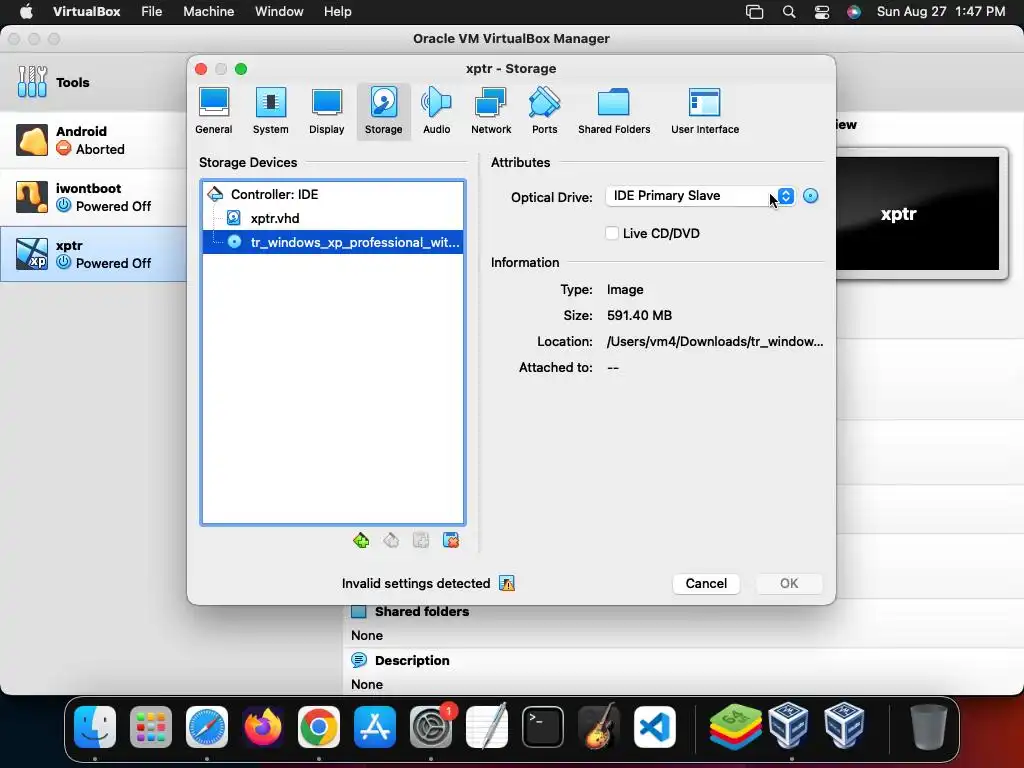Click the xptr preview thumbnail
1024x768 pixels.
[x=918, y=214]
